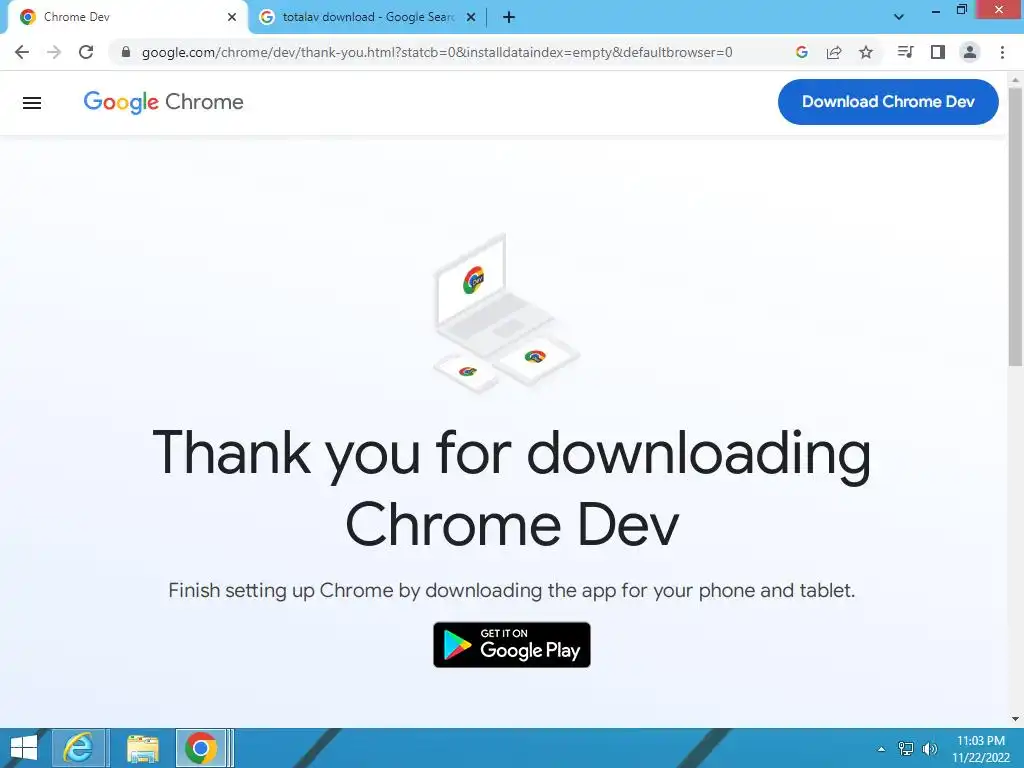
Task: Open Chrome's three-dot menu
Action: click(x=1002, y=52)
